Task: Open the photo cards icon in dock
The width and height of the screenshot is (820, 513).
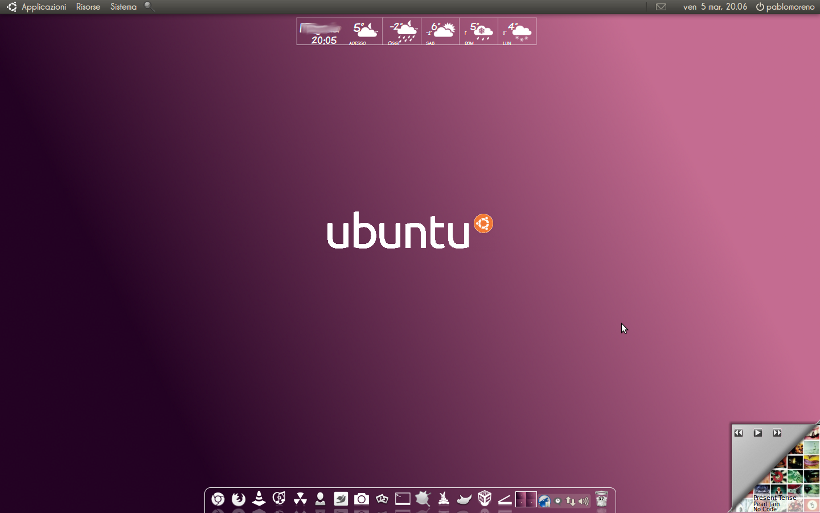Action: (382, 499)
